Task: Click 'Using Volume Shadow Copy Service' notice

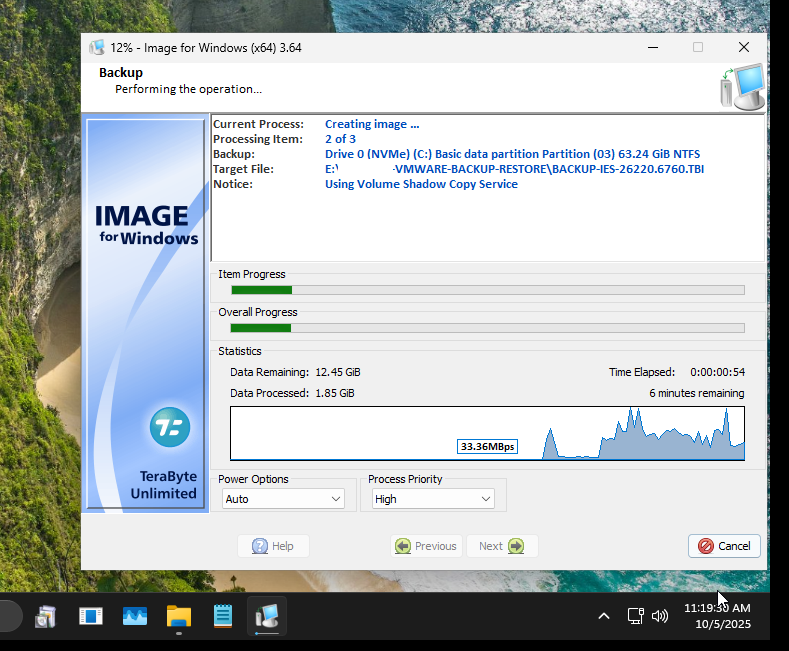Action: [x=421, y=184]
